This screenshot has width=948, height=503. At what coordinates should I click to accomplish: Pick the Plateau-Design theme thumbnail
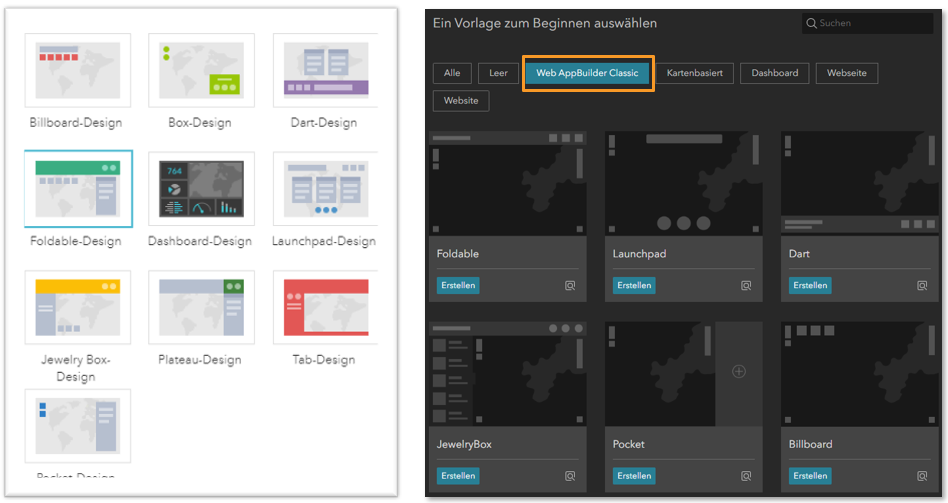pyautogui.click(x=201, y=307)
